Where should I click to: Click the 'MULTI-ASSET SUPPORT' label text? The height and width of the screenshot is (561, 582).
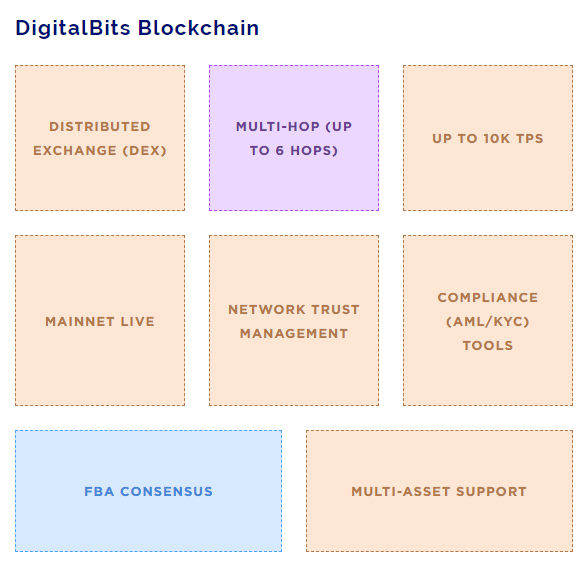point(439,492)
